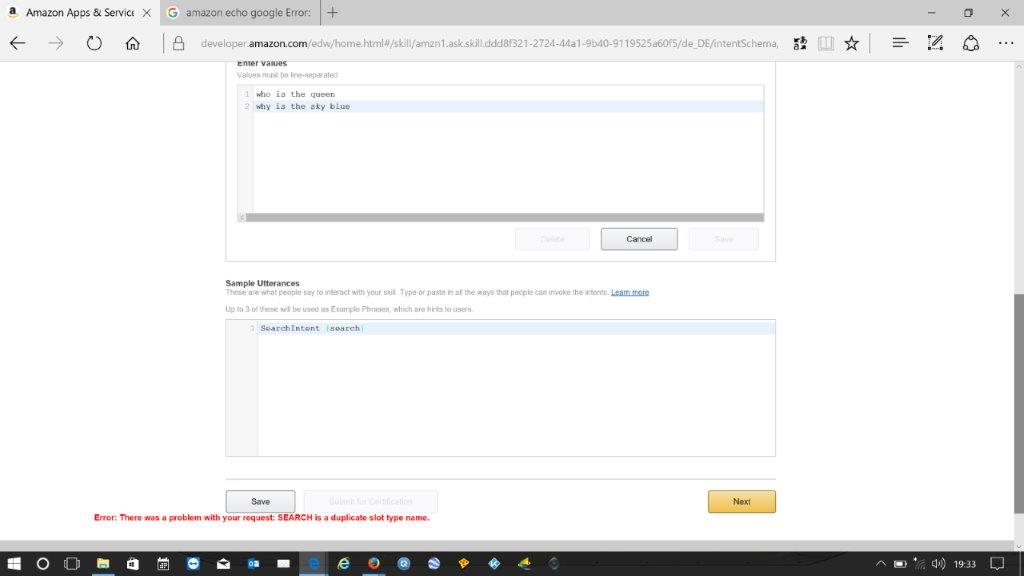Close the Amazon Apps & Services tab
Screen dimensions: 1024x576
click(146, 12)
